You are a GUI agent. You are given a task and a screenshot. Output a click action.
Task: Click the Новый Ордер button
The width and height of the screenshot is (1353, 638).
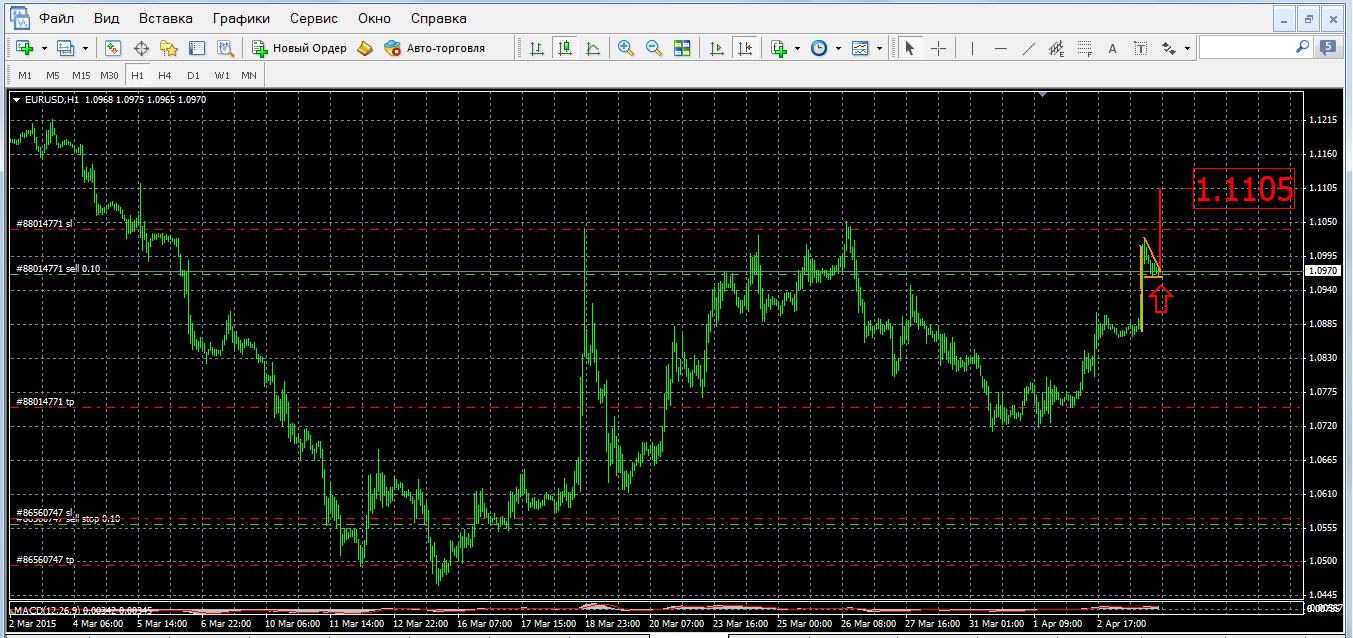point(298,48)
